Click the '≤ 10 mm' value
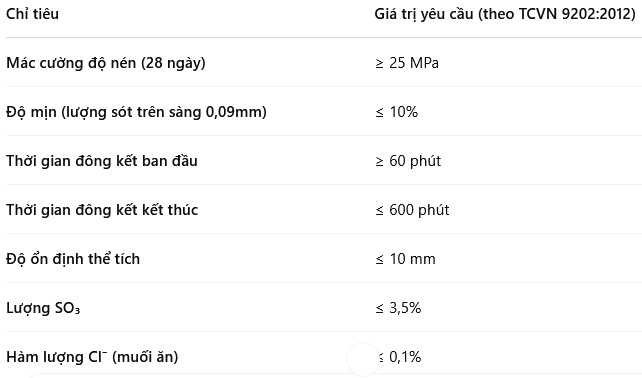The width and height of the screenshot is (642, 378). pos(405,259)
